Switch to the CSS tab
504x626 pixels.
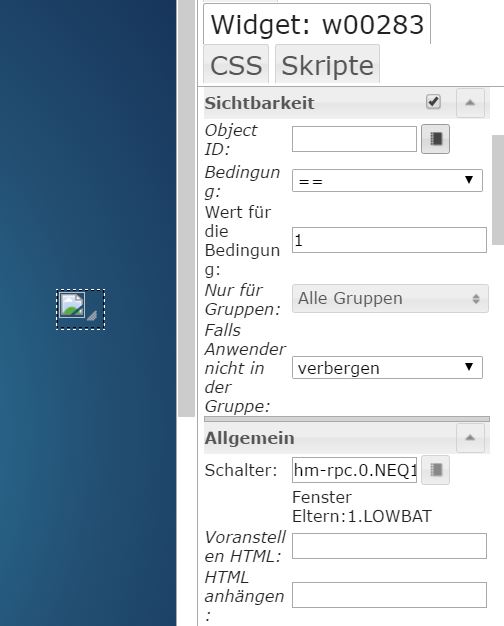point(236,65)
